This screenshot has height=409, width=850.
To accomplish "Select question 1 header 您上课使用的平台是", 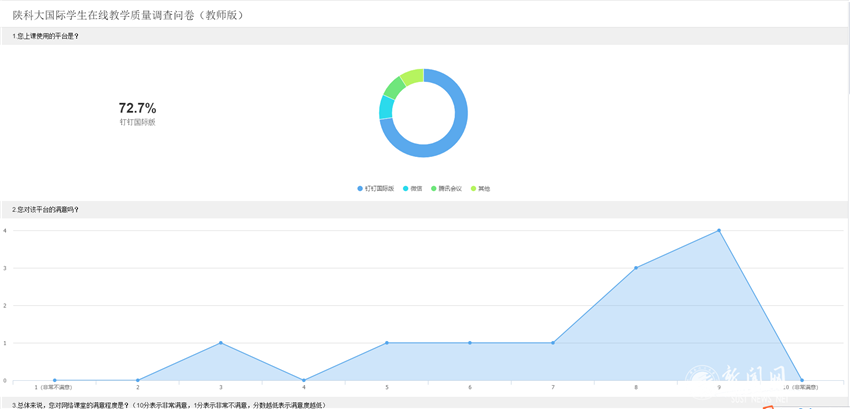I will [x=46, y=36].
